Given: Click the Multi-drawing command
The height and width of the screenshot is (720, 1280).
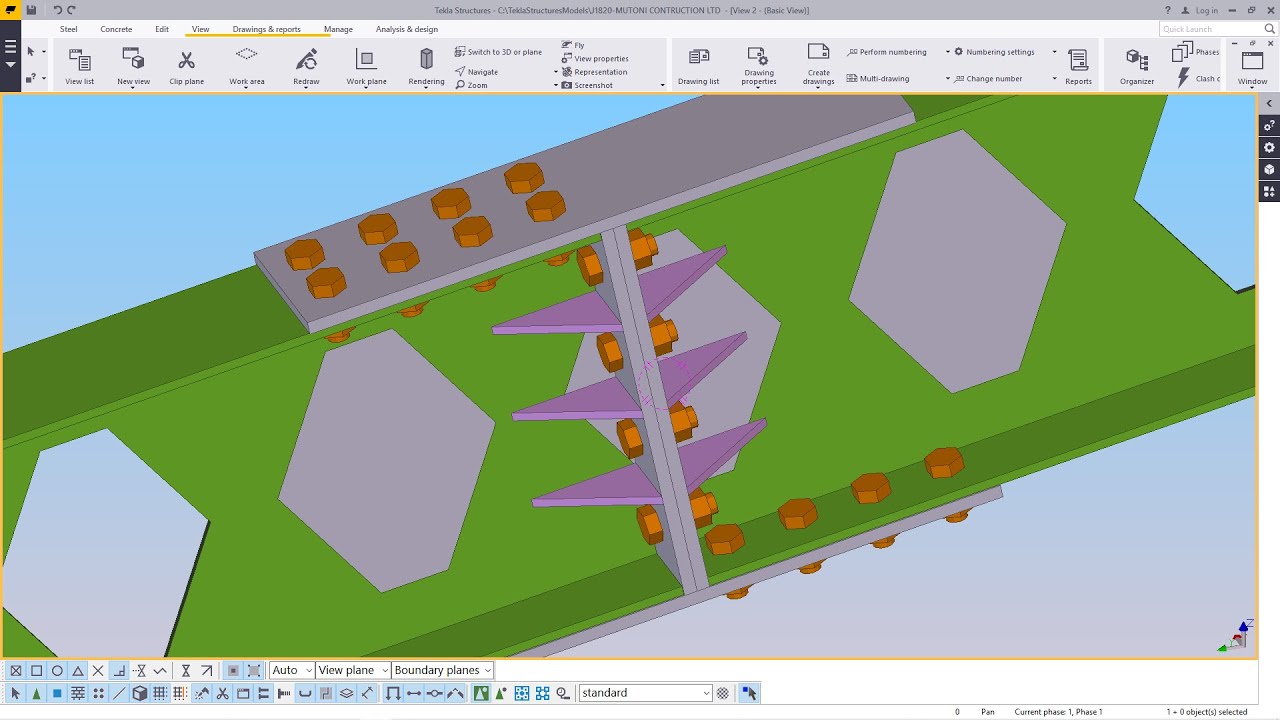Looking at the screenshot, I should coord(878,78).
